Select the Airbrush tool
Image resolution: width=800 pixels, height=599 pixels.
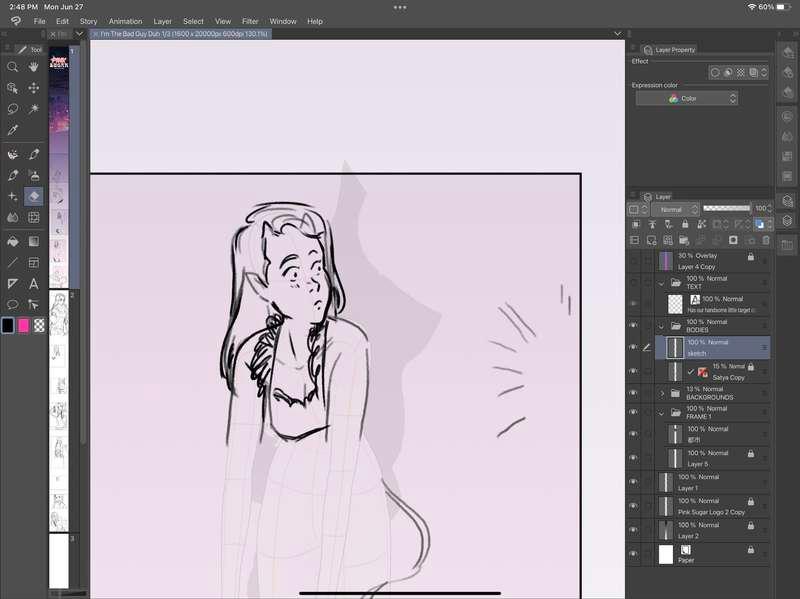[34, 176]
